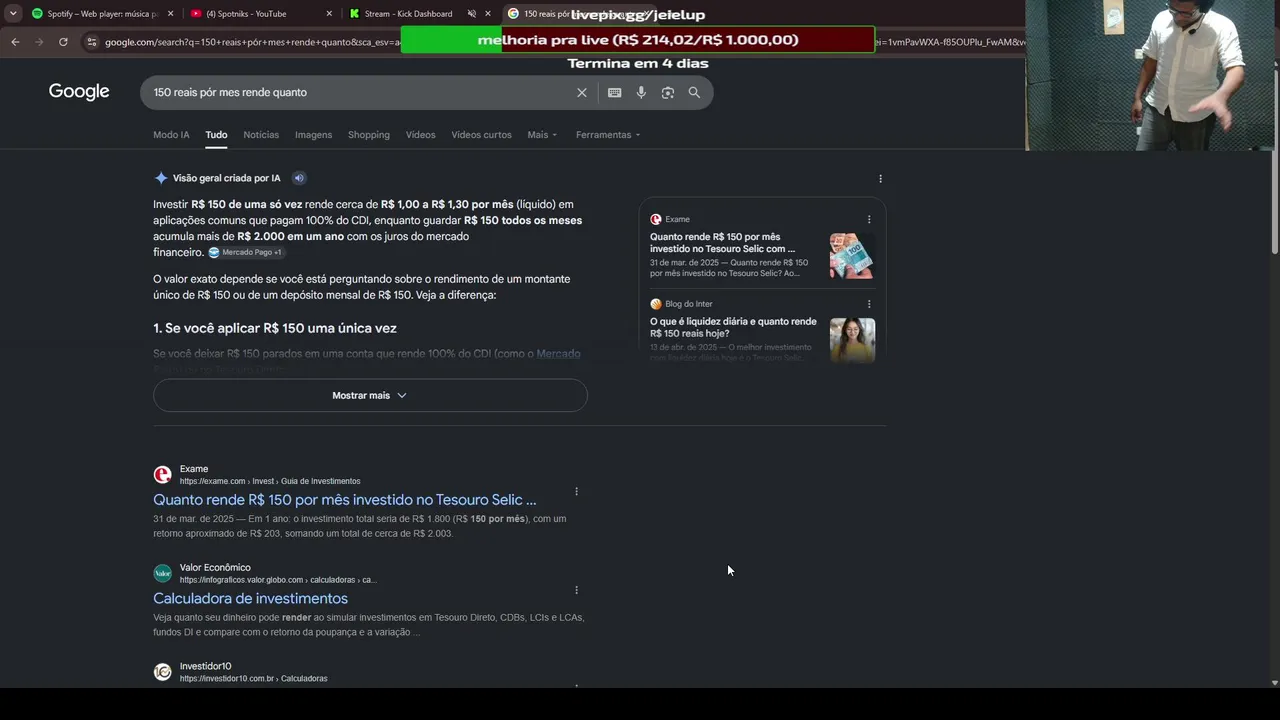Image resolution: width=1280 pixels, height=720 pixels.
Task: Open the Notícias results tab
Action: [261, 135]
